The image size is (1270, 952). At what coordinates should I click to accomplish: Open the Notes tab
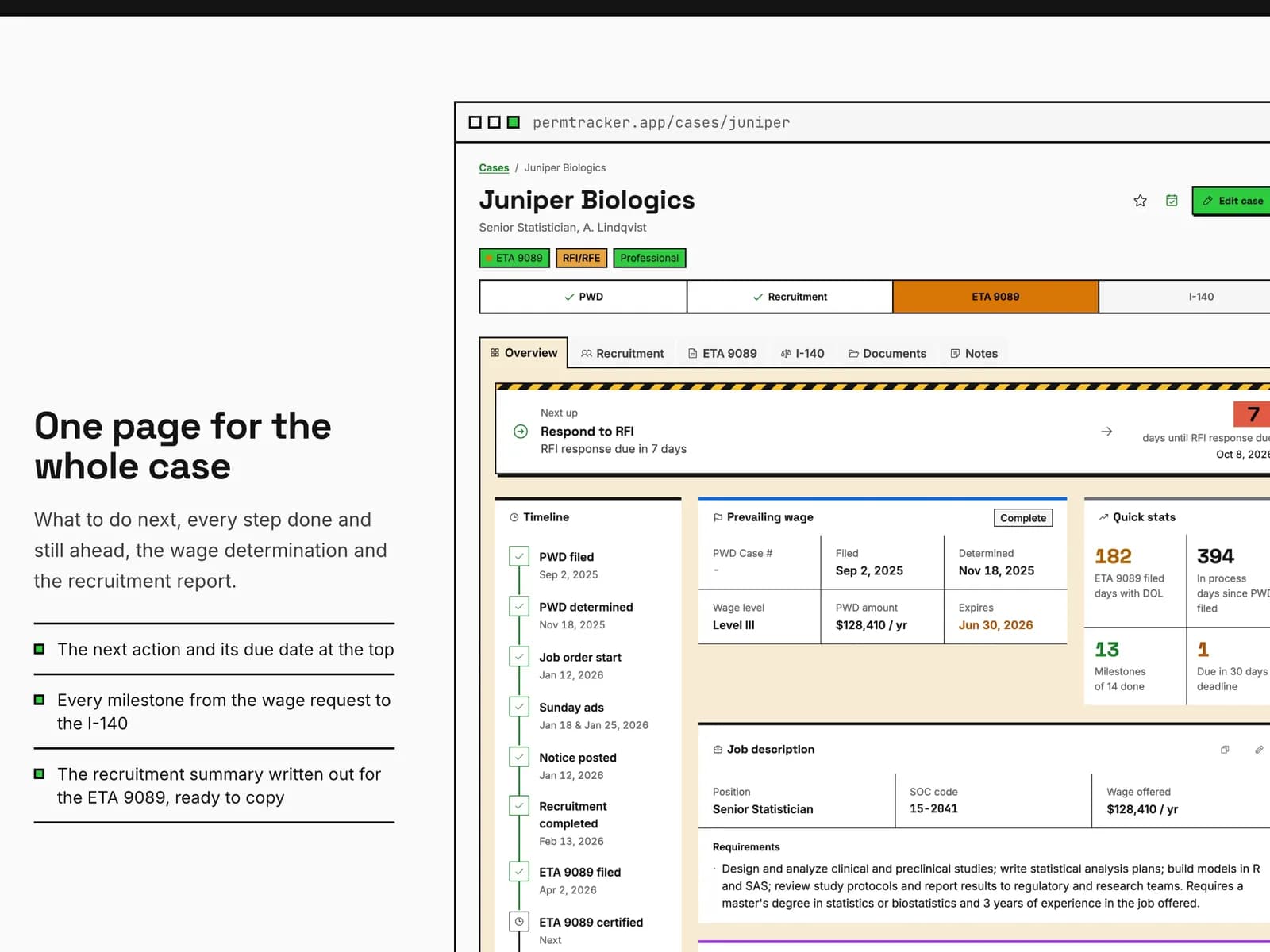tap(974, 353)
